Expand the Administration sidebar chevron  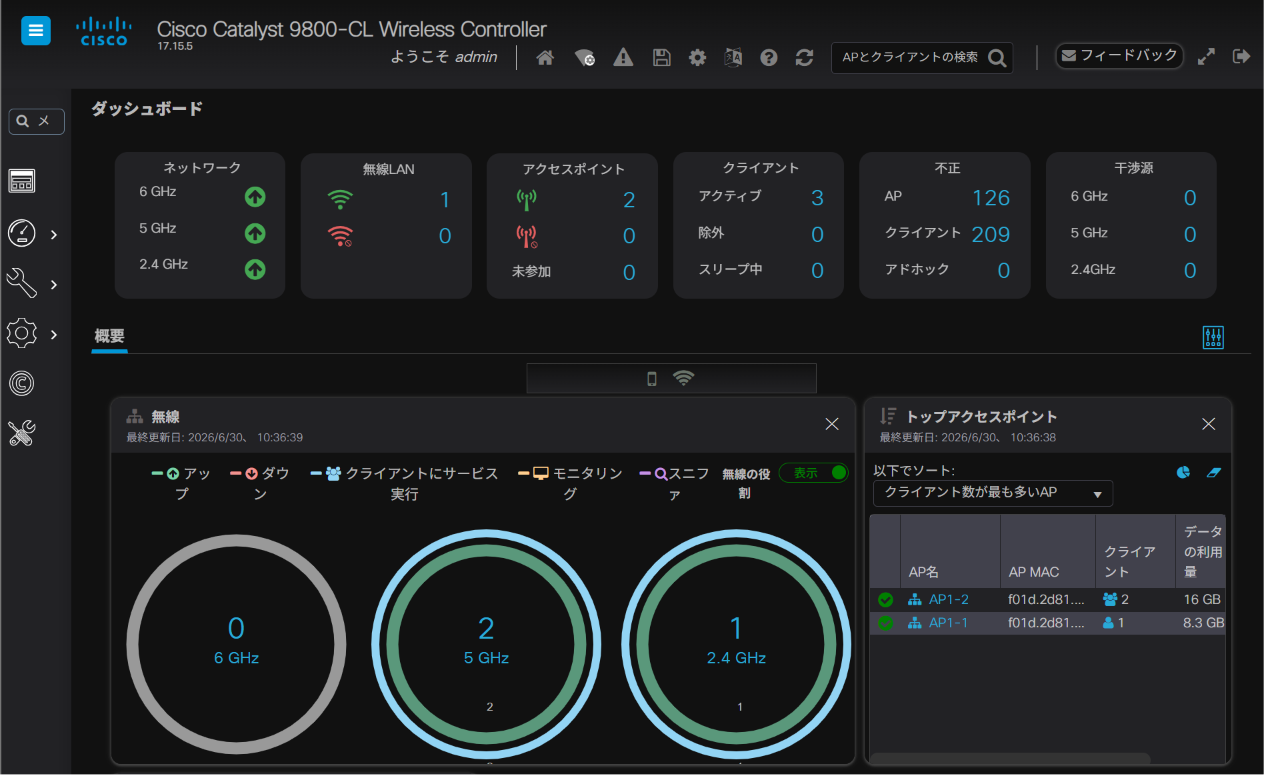[x=54, y=335]
